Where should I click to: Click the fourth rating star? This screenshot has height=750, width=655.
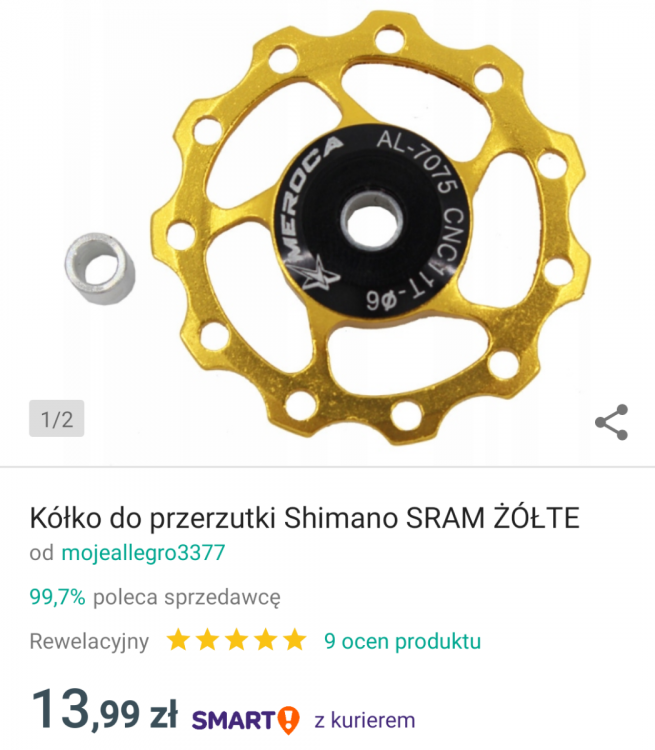[266, 640]
